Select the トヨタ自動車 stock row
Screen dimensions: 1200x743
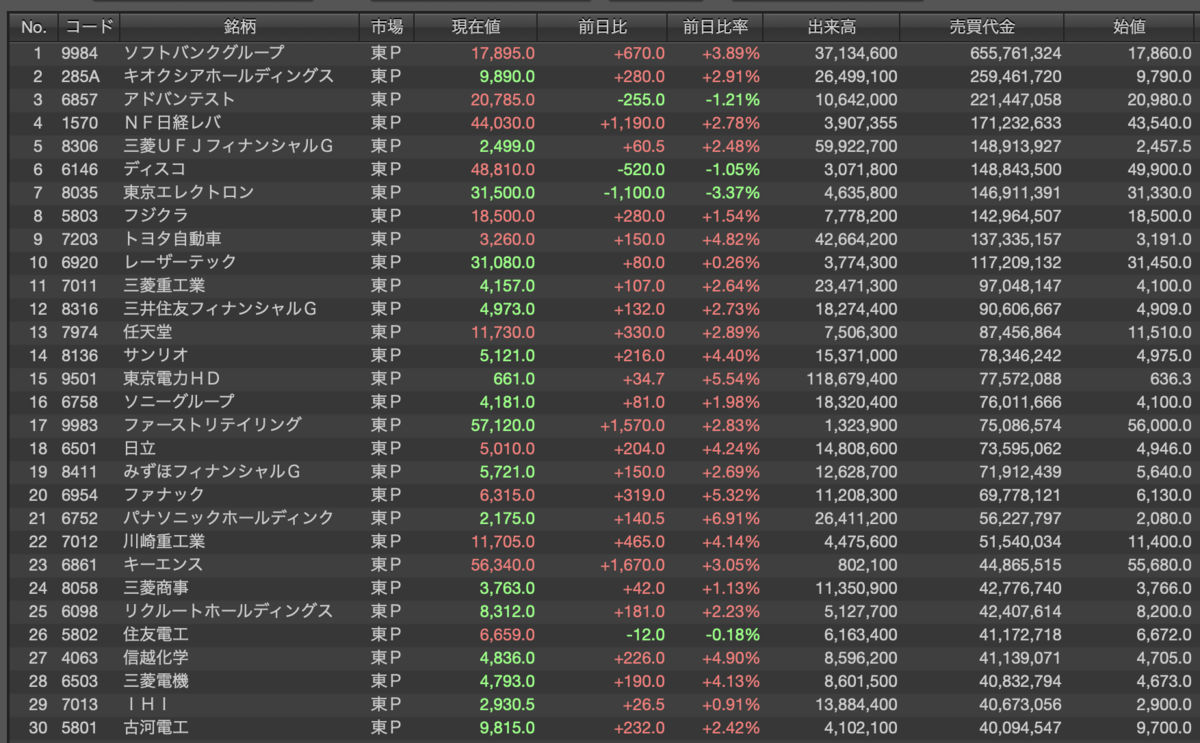[600, 239]
